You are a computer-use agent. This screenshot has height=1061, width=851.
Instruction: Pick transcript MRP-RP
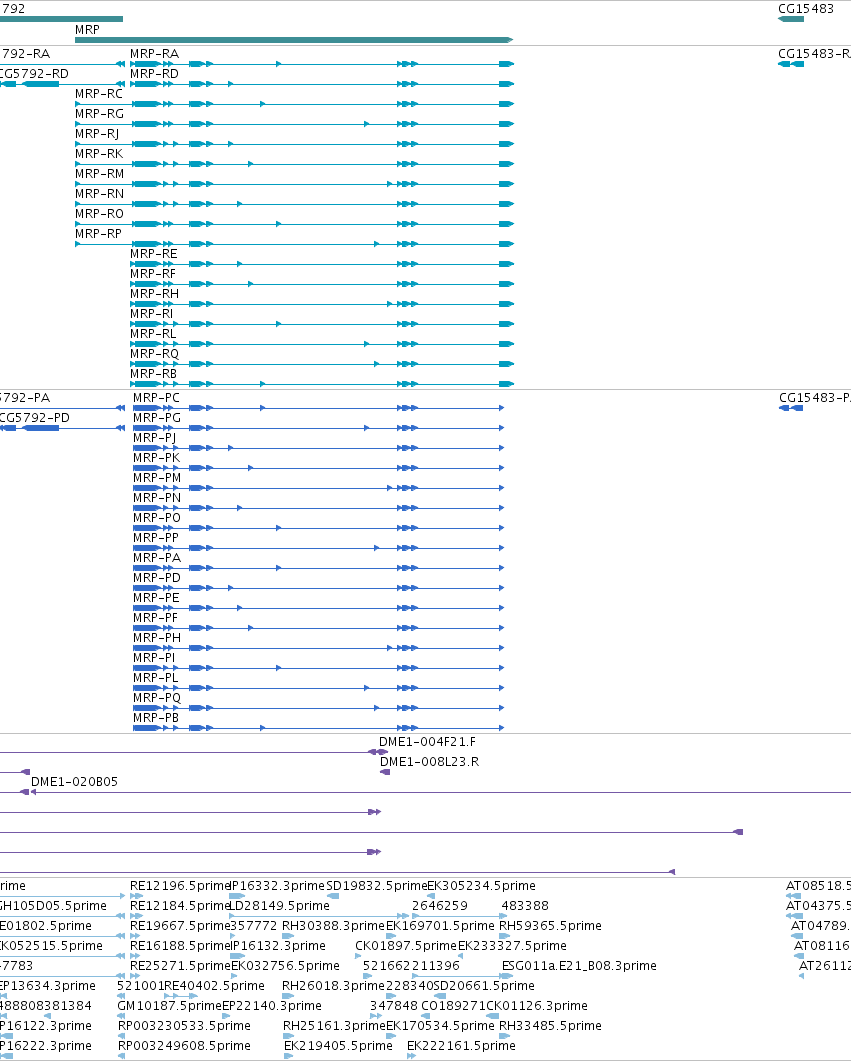pos(98,233)
